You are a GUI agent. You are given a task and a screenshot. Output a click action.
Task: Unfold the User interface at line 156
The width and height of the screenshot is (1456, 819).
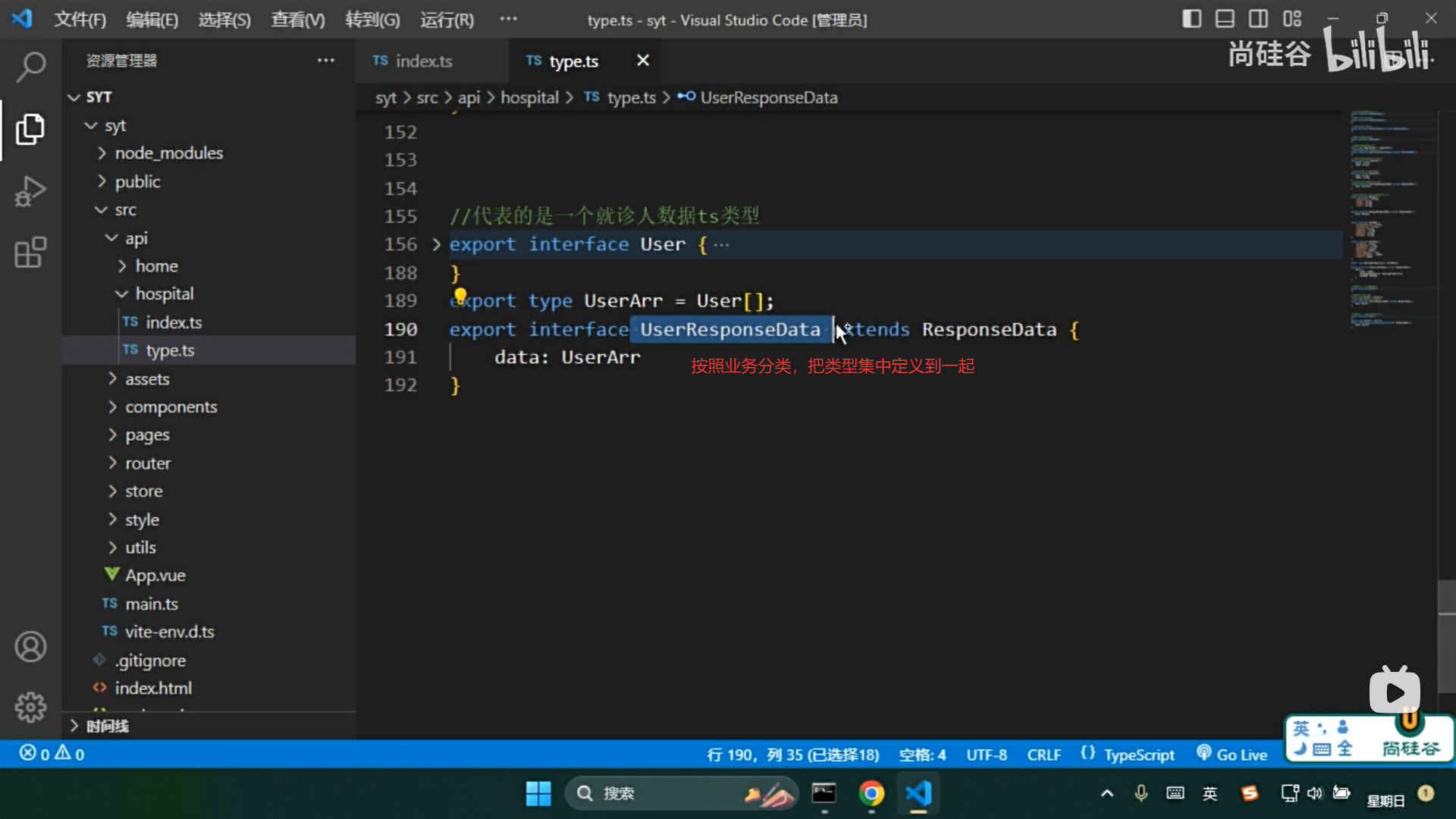pyautogui.click(x=436, y=244)
